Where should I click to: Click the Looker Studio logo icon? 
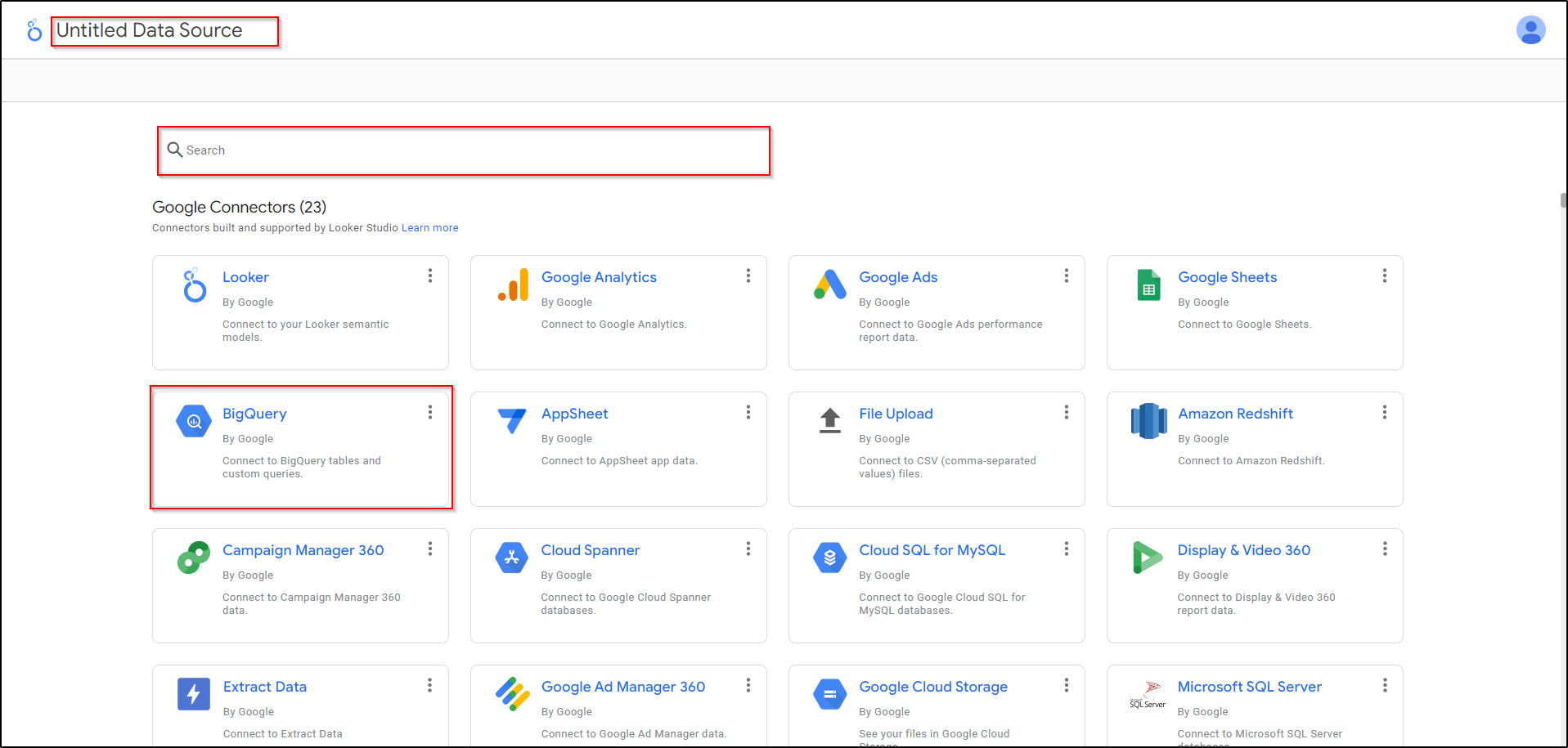pyautogui.click(x=34, y=31)
